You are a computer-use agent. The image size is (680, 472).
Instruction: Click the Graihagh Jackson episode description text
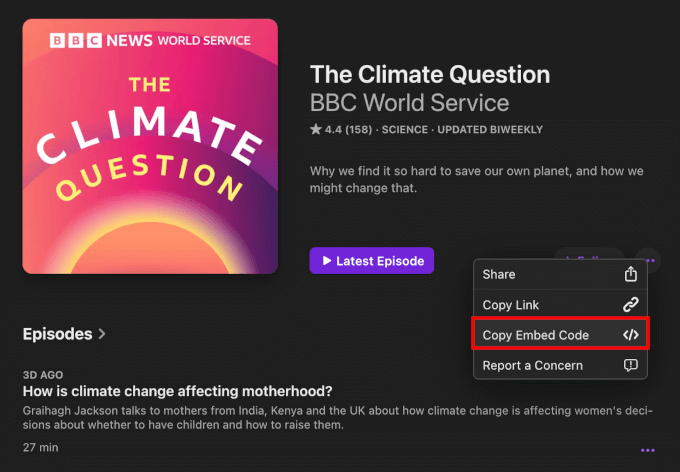(x=330, y=417)
